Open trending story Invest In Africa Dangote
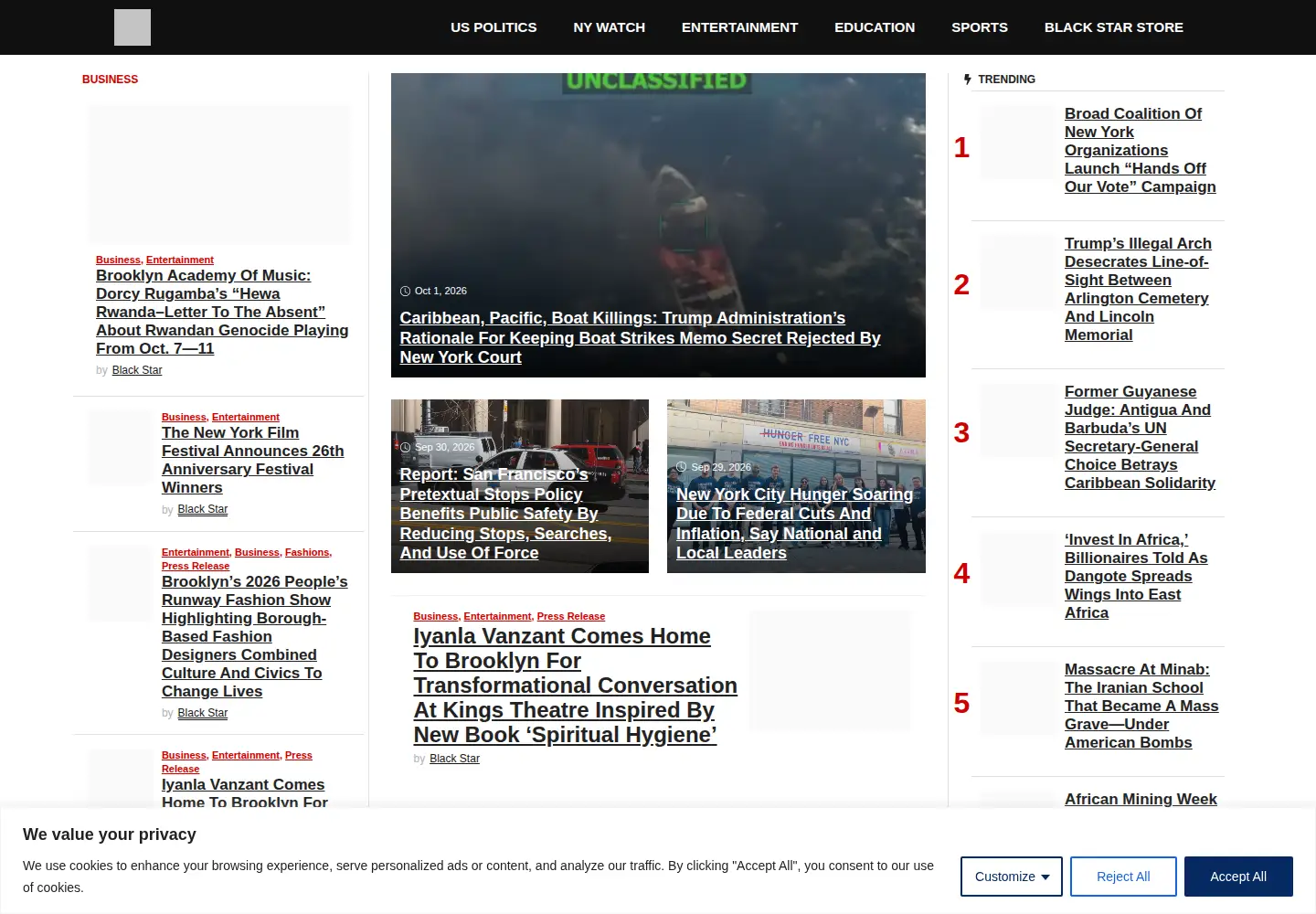 1136,576
